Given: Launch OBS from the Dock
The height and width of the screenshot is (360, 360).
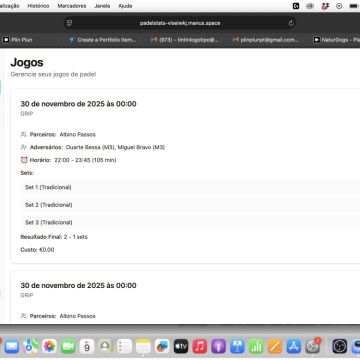Looking at the screenshot, I should coord(340,346).
